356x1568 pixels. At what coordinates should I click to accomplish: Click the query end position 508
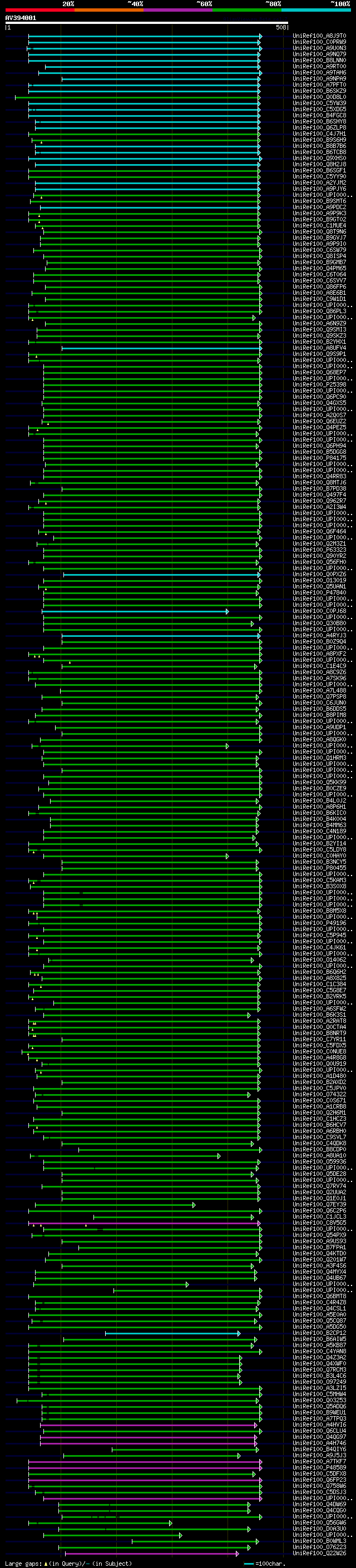point(280,27)
